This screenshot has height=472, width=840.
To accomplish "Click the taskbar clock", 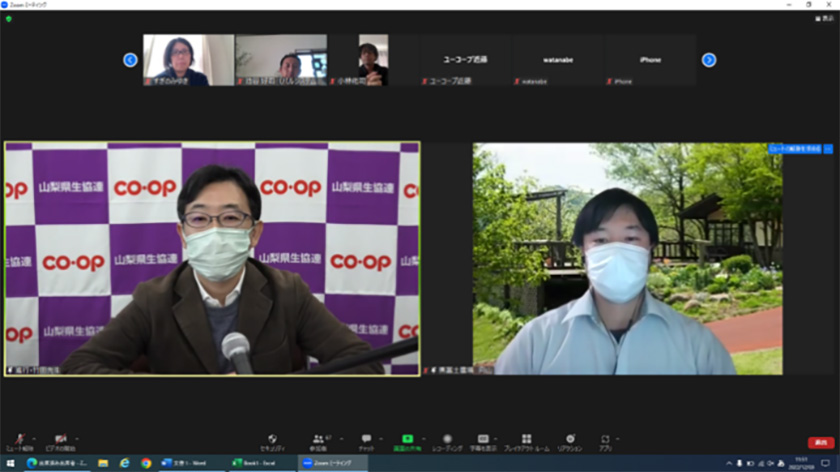I will [x=801, y=463].
